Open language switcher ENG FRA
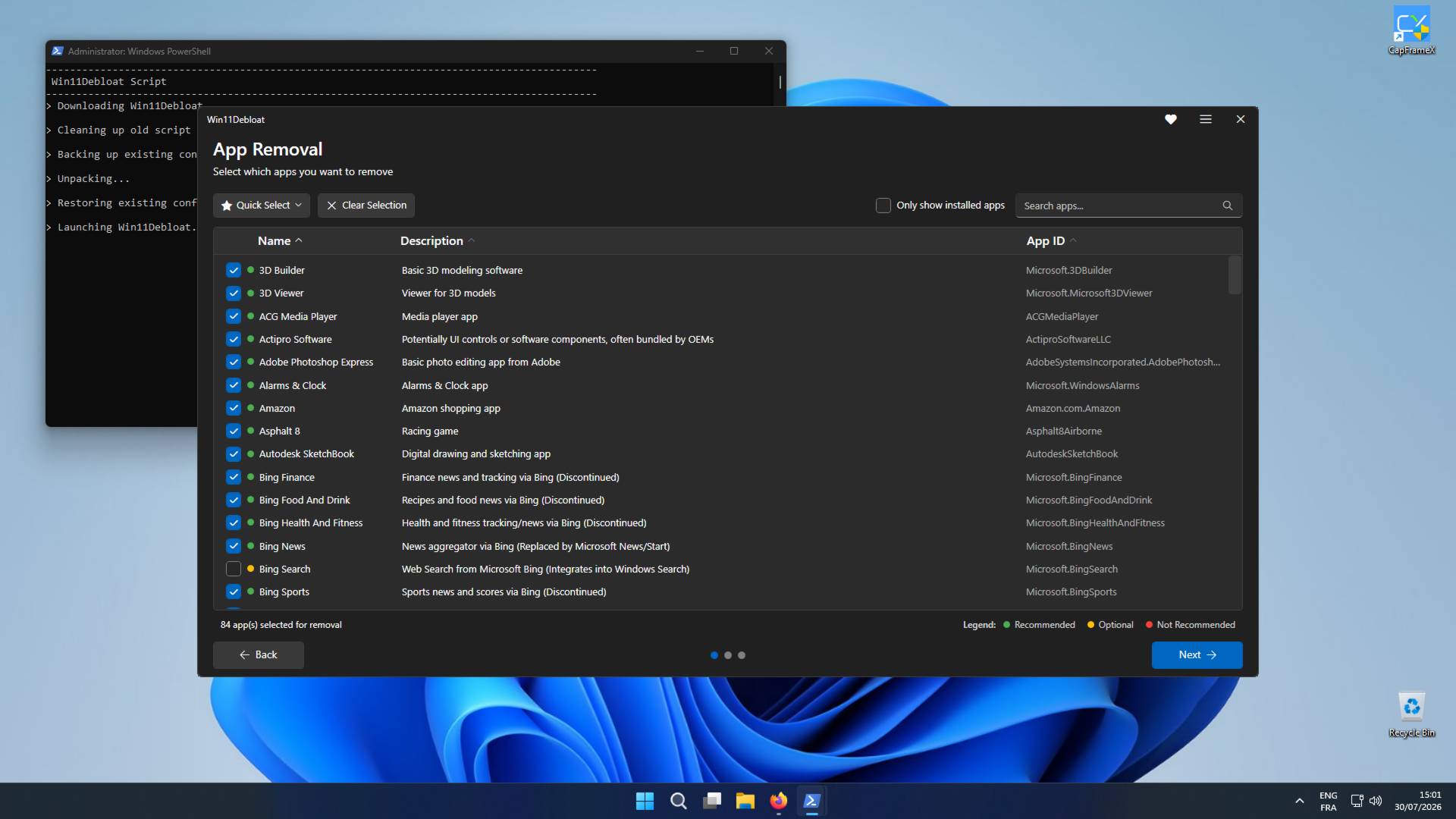This screenshot has height=819, width=1456. tap(1329, 801)
